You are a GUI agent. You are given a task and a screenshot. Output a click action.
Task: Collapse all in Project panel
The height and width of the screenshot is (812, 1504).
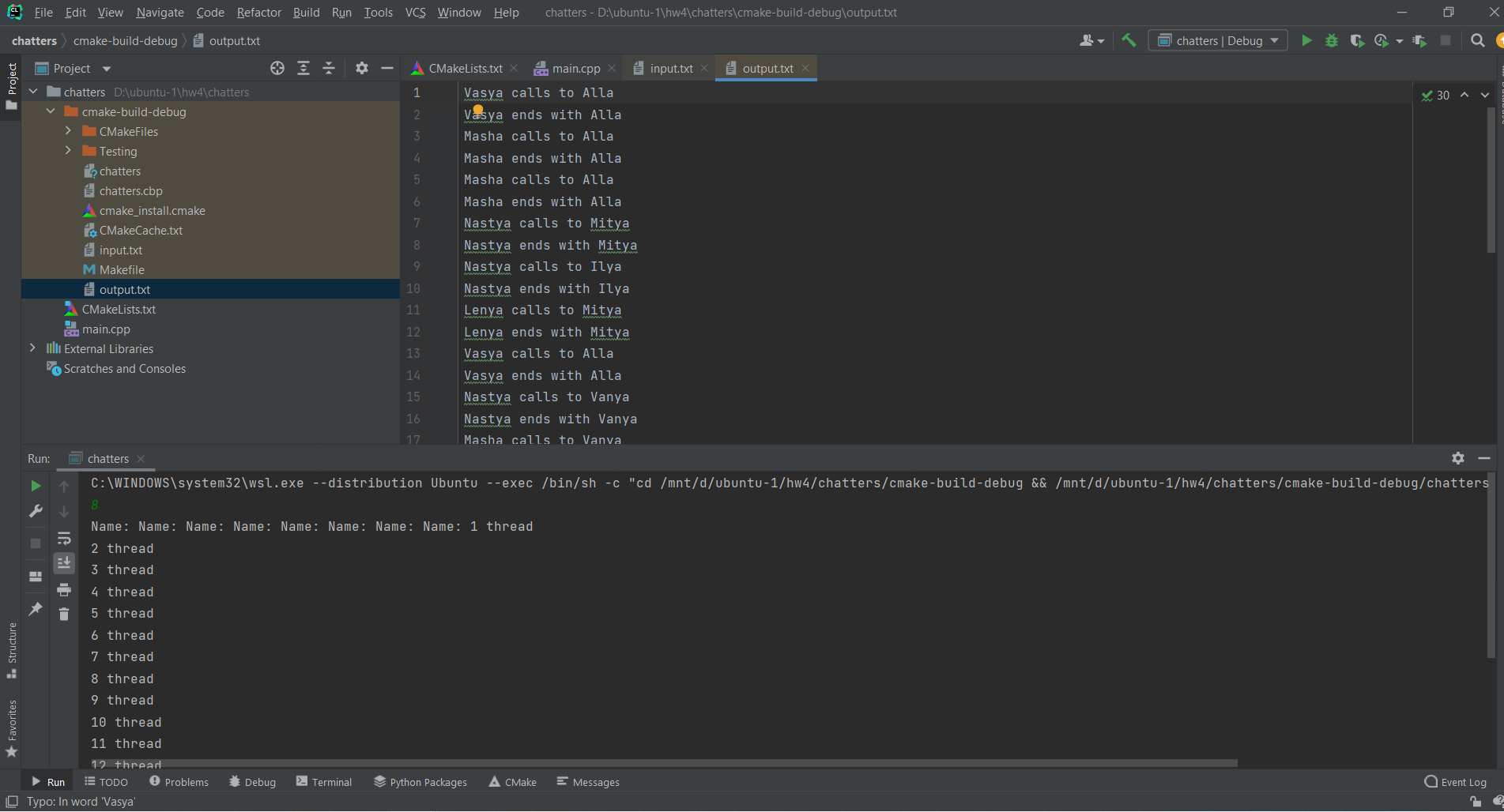[x=329, y=69]
